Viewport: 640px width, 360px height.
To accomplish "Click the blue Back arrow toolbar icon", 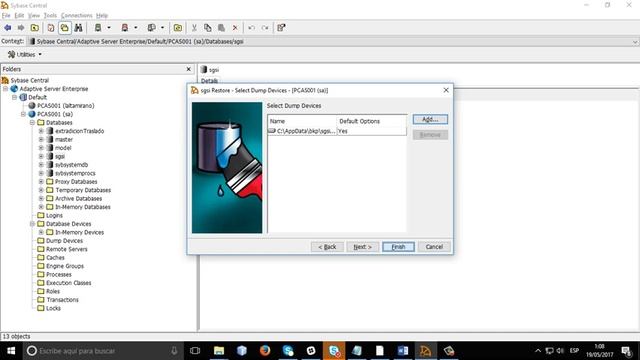I will [7, 28].
